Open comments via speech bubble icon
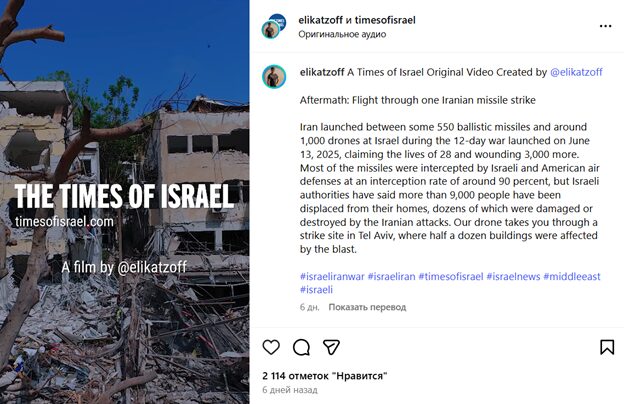 click(x=301, y=347)
